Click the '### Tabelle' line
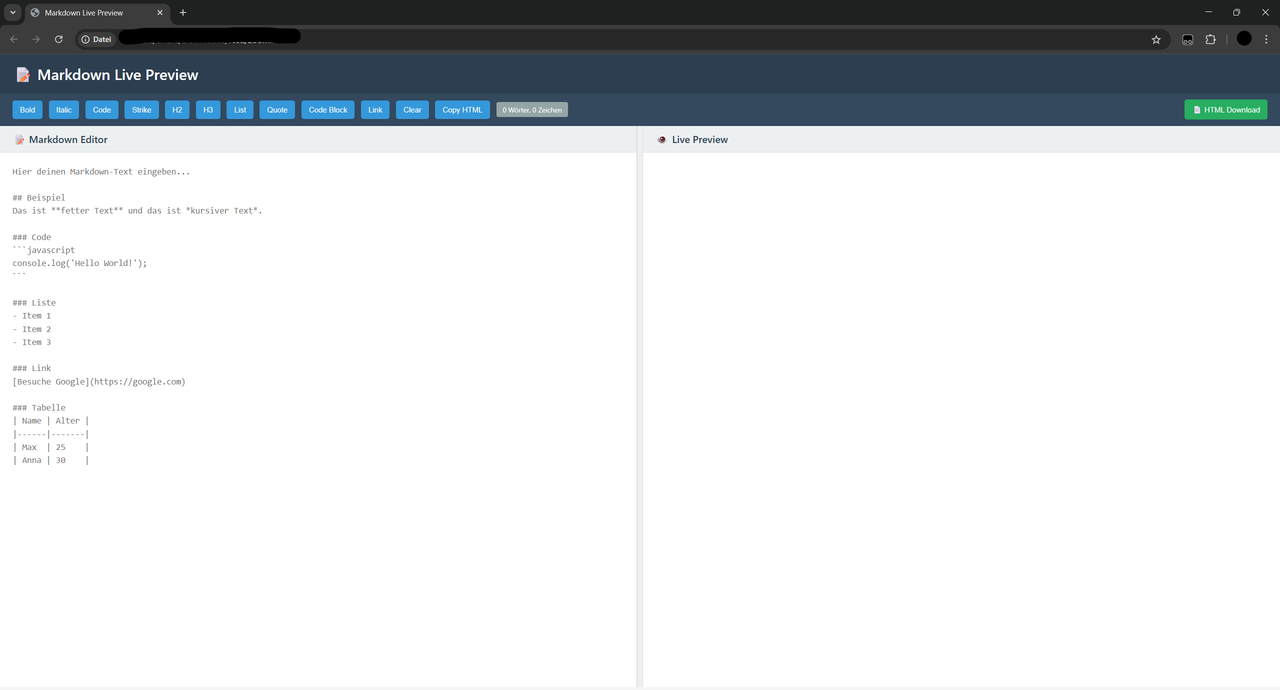This screenshot has width=1280, height=690. [x=39, y=407]
